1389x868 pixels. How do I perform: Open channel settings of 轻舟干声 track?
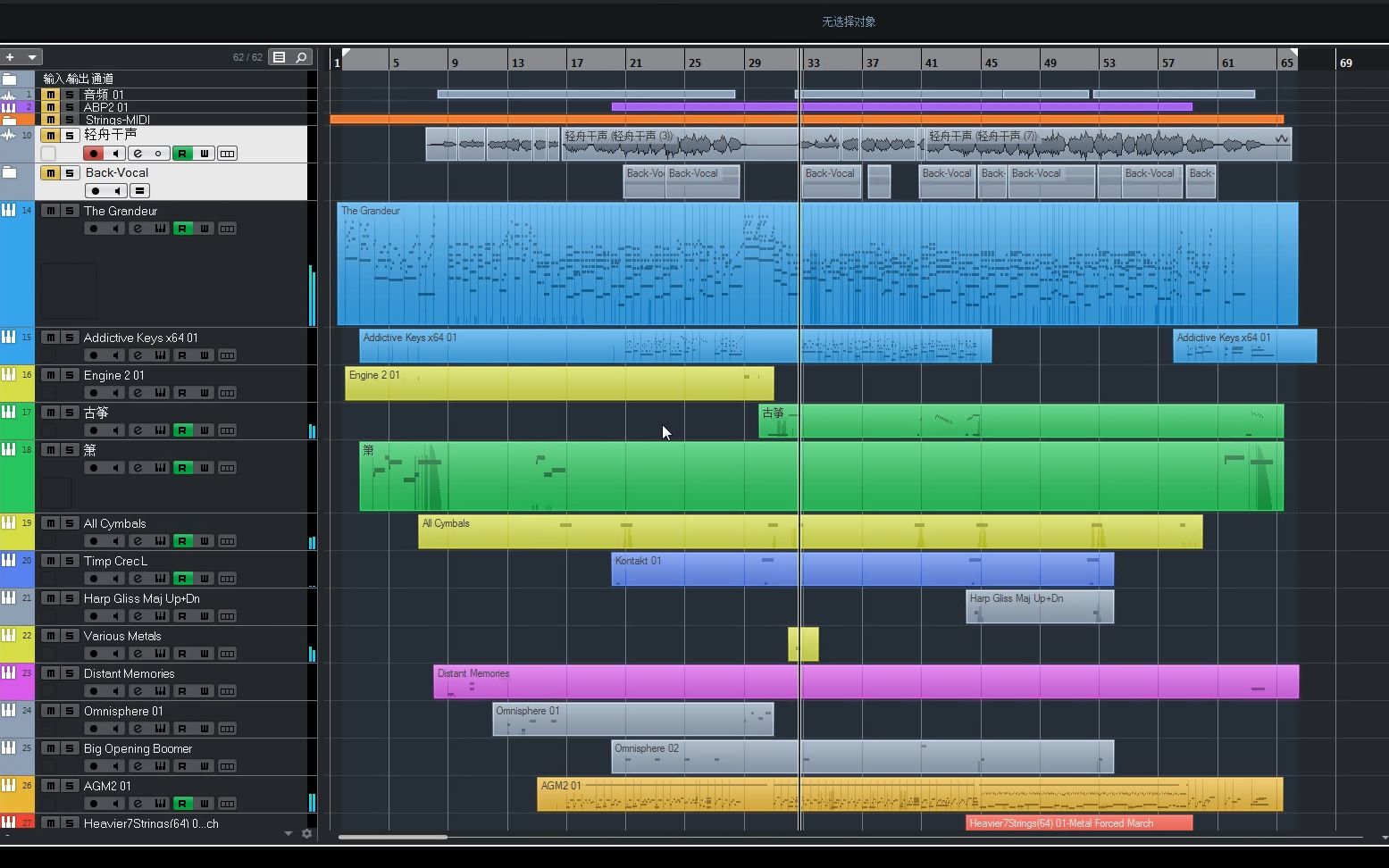(138, 154)
